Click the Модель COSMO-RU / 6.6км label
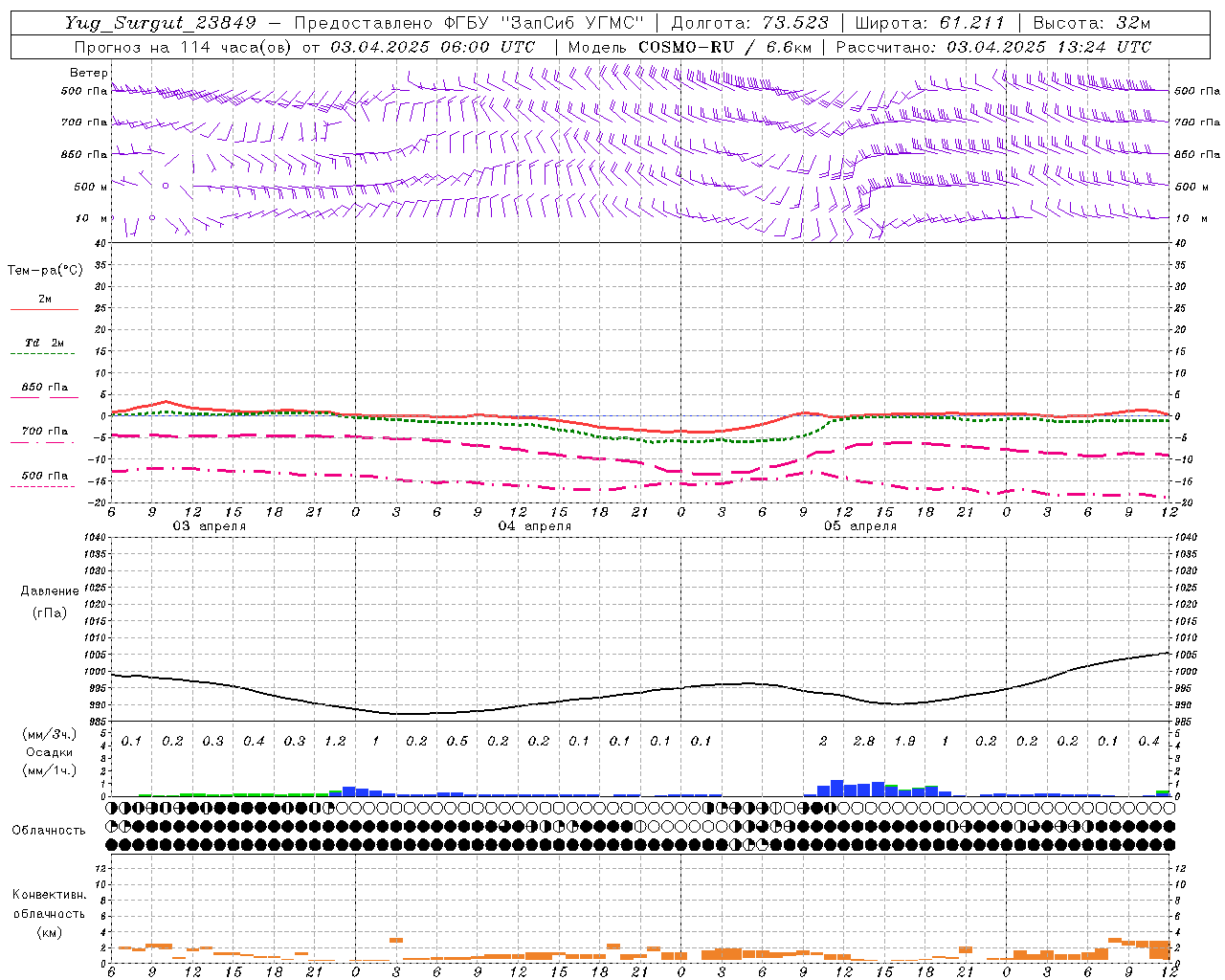This screenshot has height=980, width=1225. pos(690,47)
